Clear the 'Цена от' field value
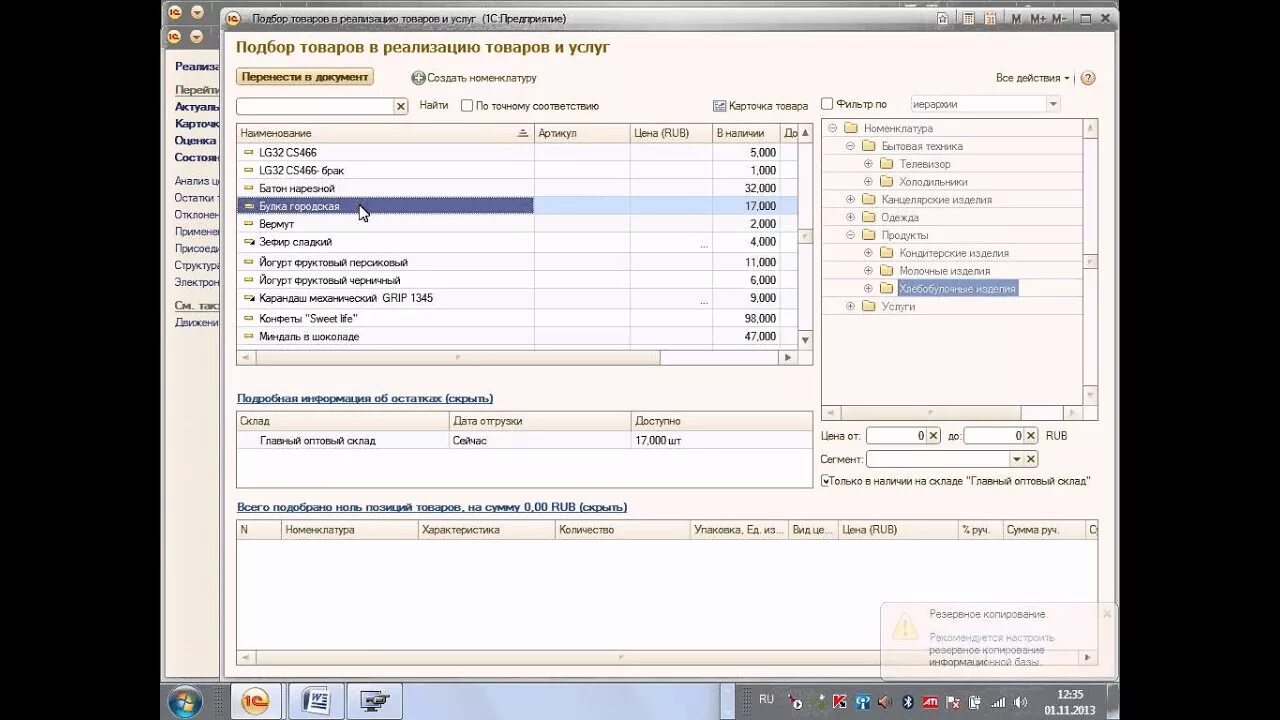Image resolution: width=1280 pixels, height=720 pixels. click(x=933, y=436)
